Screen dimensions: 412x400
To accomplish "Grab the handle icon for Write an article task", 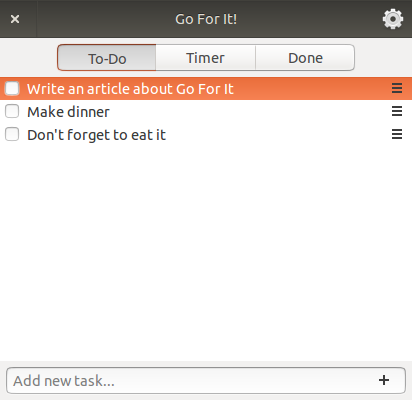I will (397, 88).
